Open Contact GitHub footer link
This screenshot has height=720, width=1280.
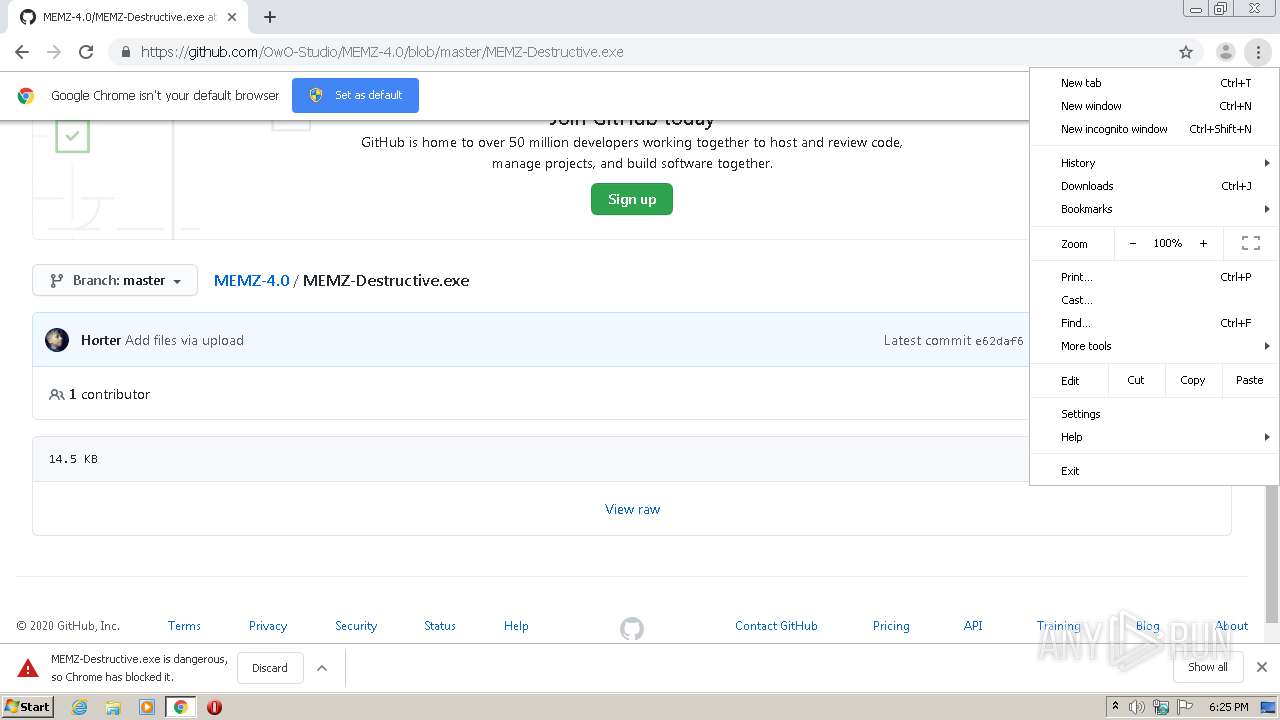pyautogui.click(x=776, y=626)
